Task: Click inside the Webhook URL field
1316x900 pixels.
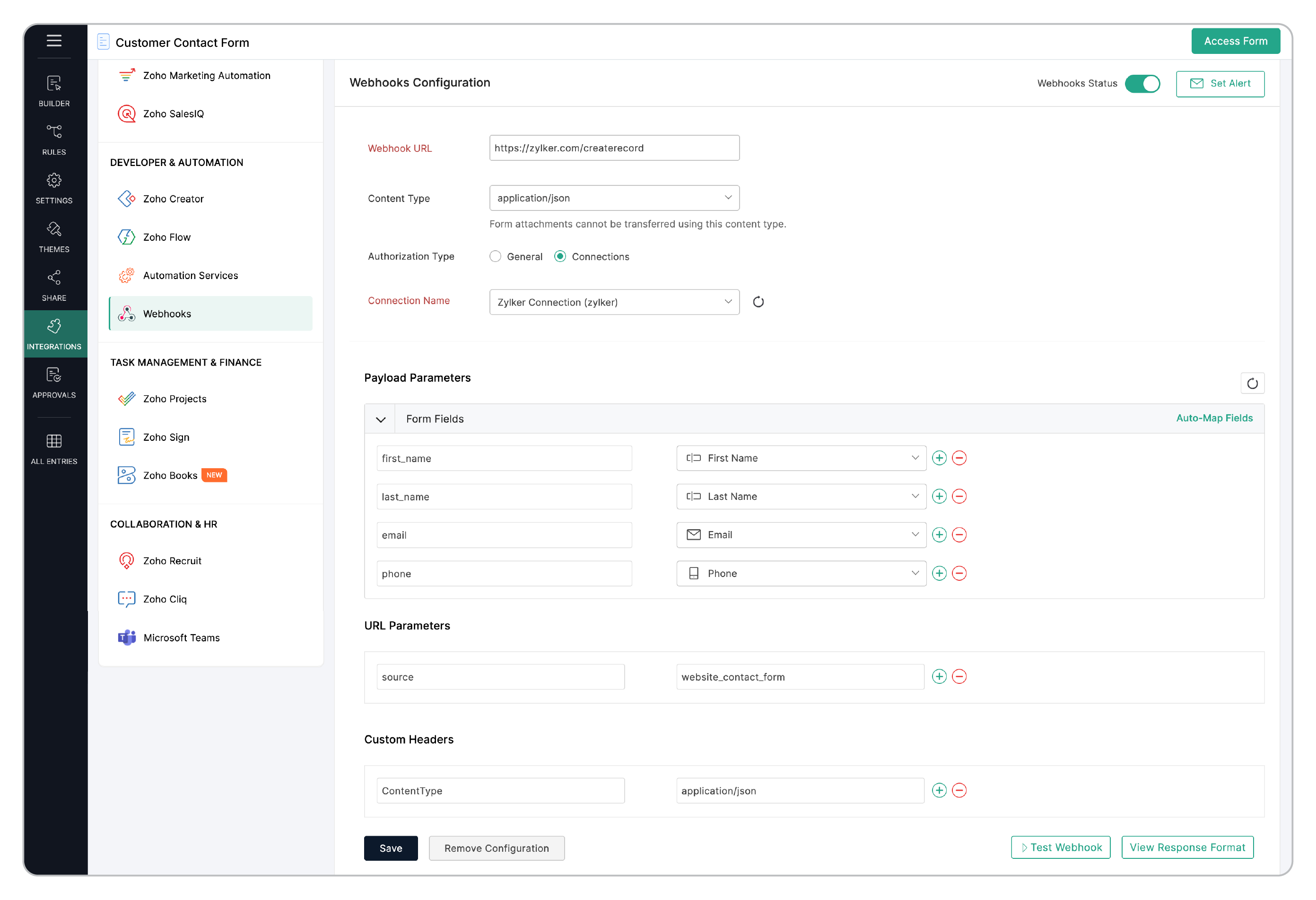Action: coord(614,148)
